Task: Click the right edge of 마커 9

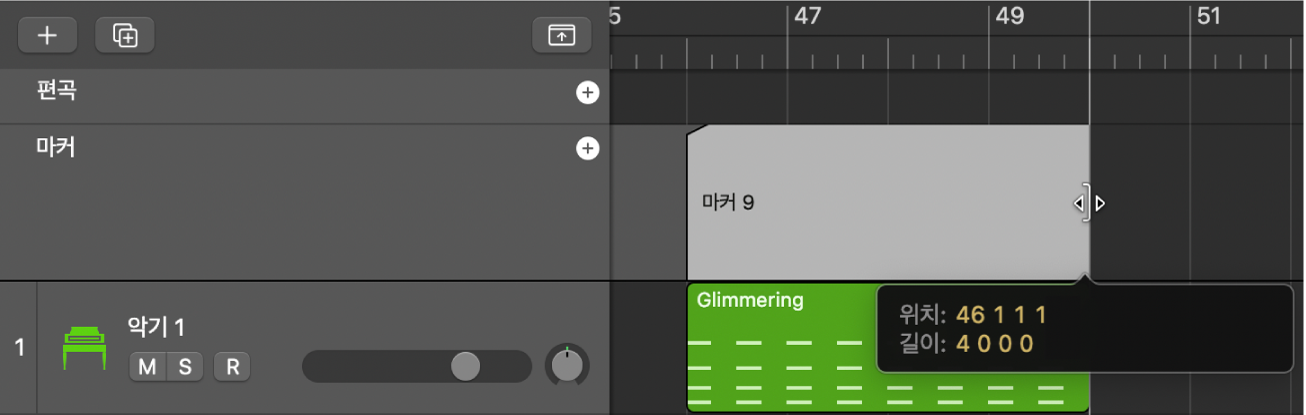Action: [1087, 203]
